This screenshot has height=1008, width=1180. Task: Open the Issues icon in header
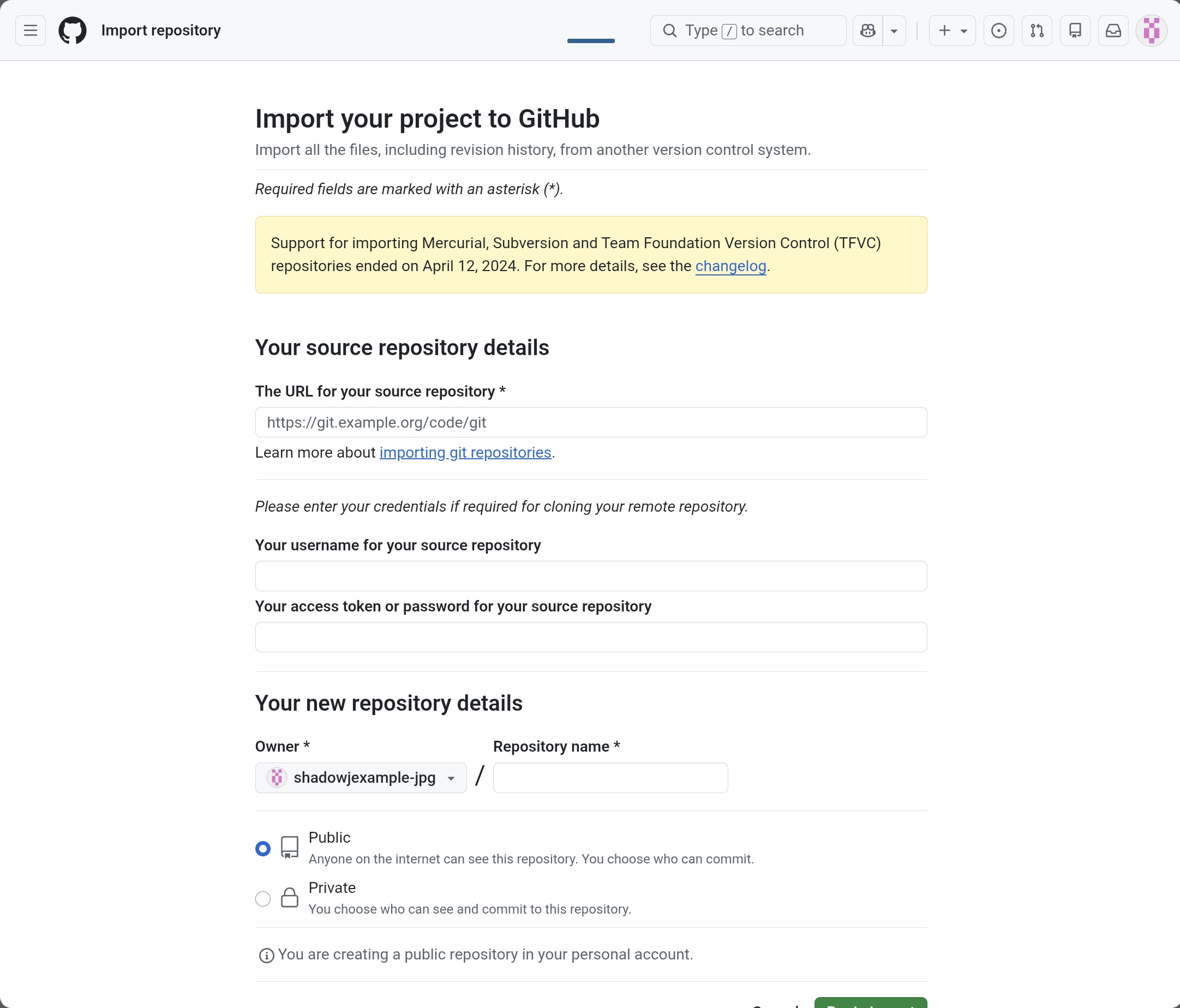click(x=998, y=31)
